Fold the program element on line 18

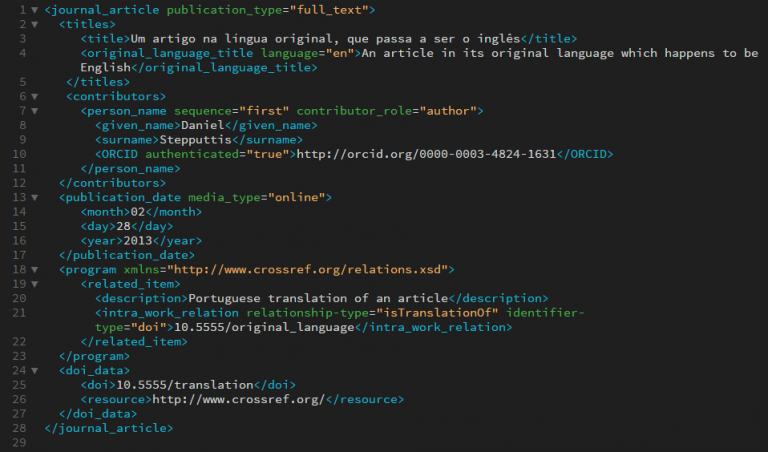pyautogui.click(x=35, y=270)
